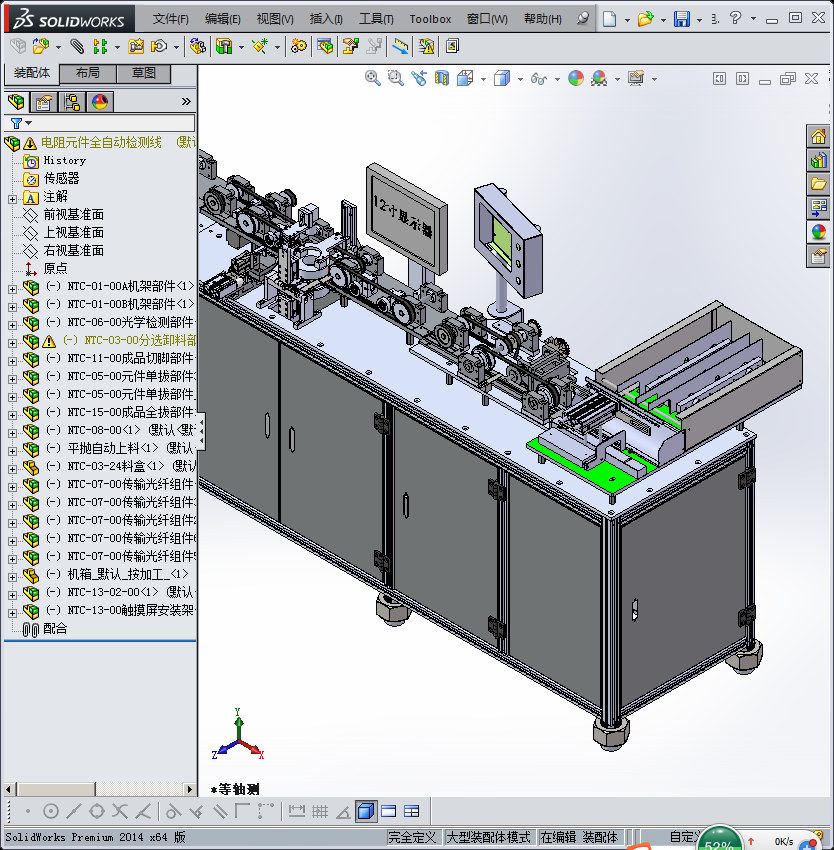
Task: Open the View Orientation dropdown arrow
Action: coord(483,80)
